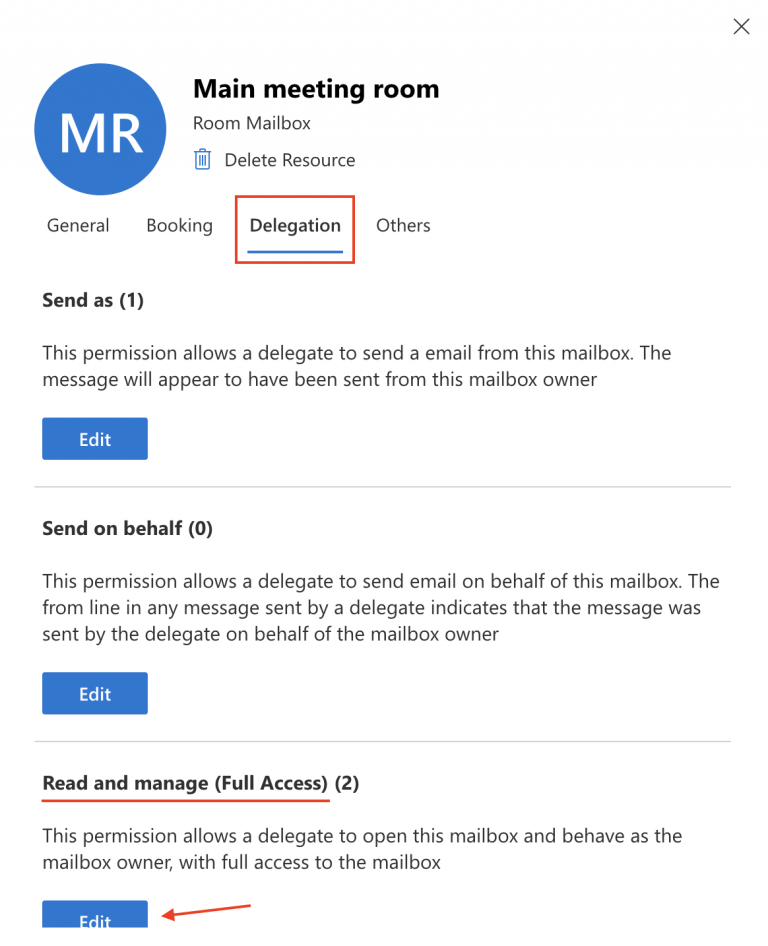
Task: Open the Booking tab
Action: click(180, 226)
